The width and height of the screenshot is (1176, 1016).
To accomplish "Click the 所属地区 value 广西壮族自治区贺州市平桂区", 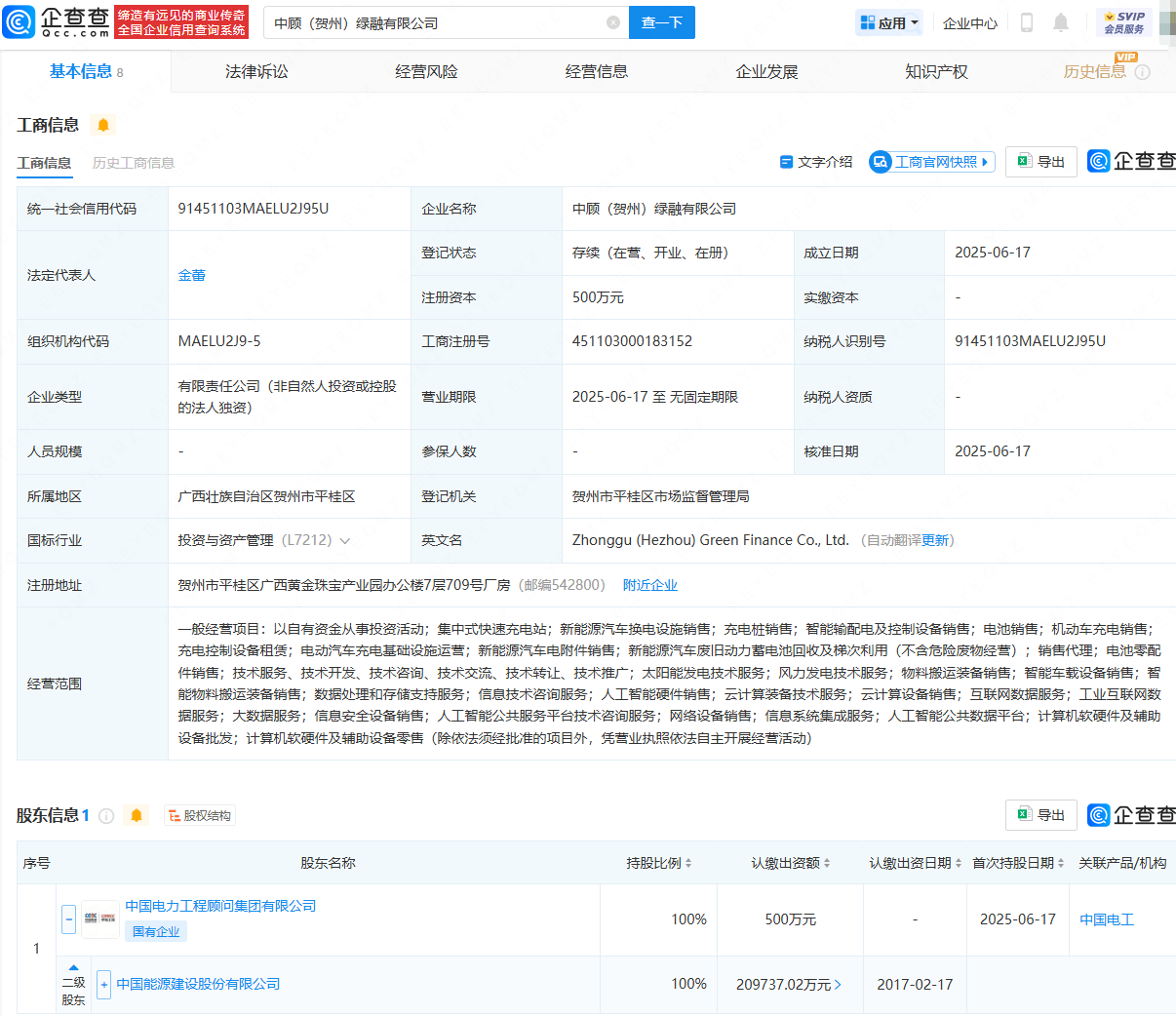I will 266,496.
